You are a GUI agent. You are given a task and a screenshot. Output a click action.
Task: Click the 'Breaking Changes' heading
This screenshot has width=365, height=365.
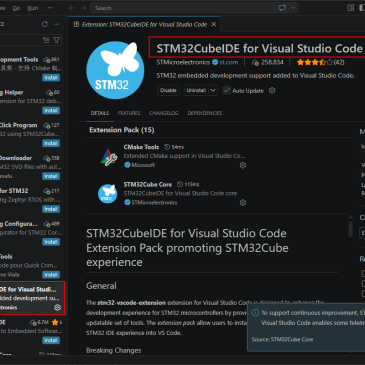114,350
